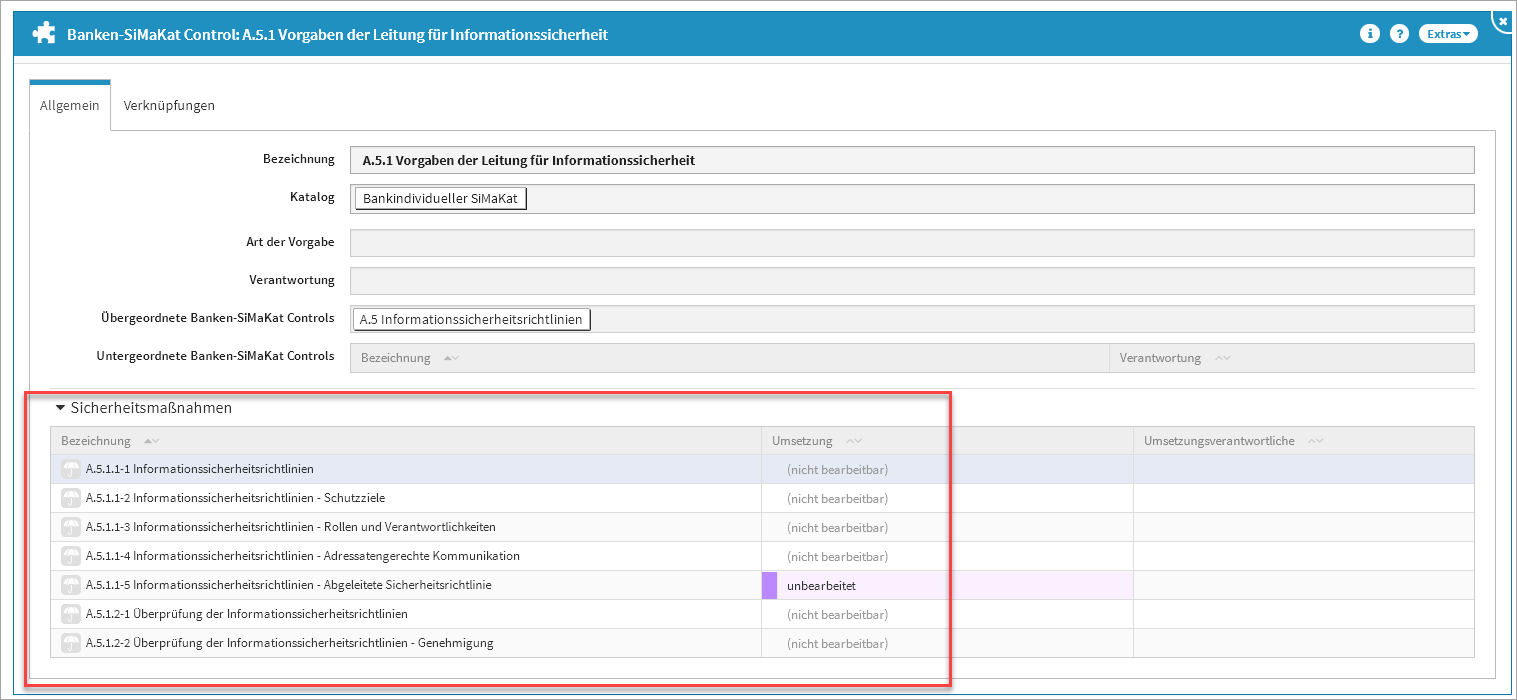1517x700 pixels.
Task: Open help question mark icon
Action: pyautogui.click(x=1399, y=34)
